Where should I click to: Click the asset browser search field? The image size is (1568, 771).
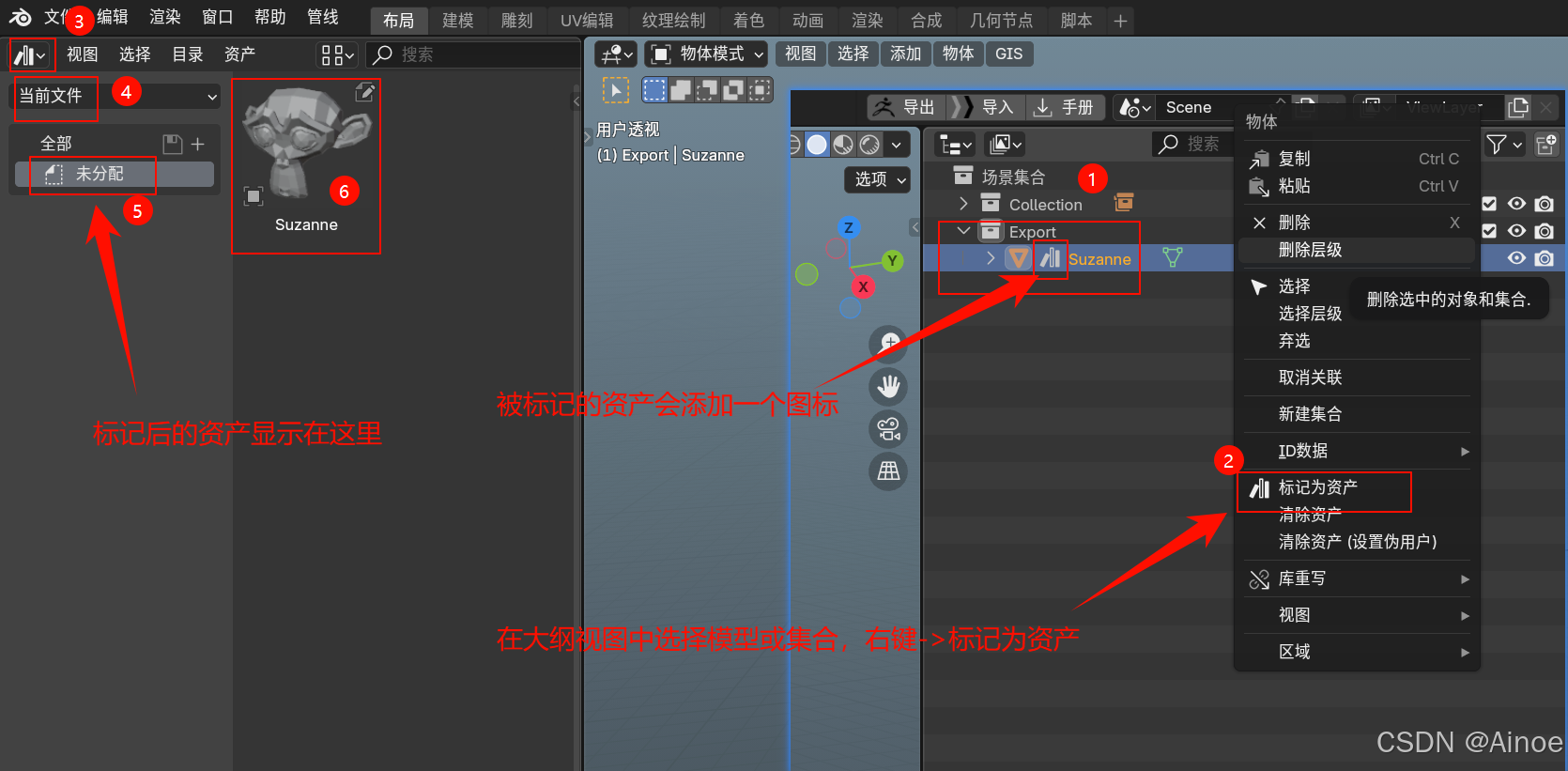[x=472, y=54]
